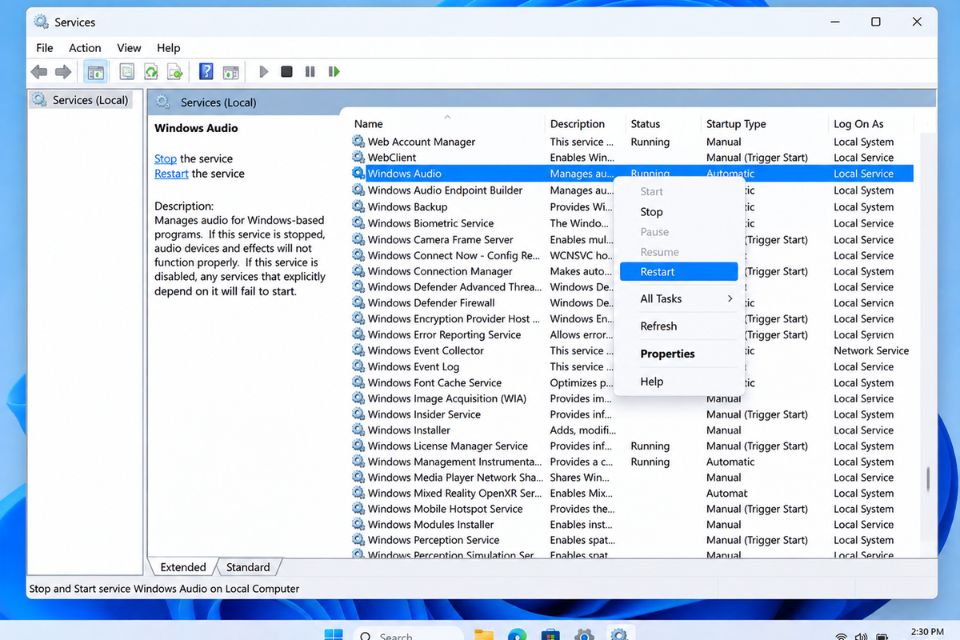Click gear icon beside Windows Defender Firewall
Image resolution: width=960 pixels, height=640 pixels.
click(x=358, y=303)
